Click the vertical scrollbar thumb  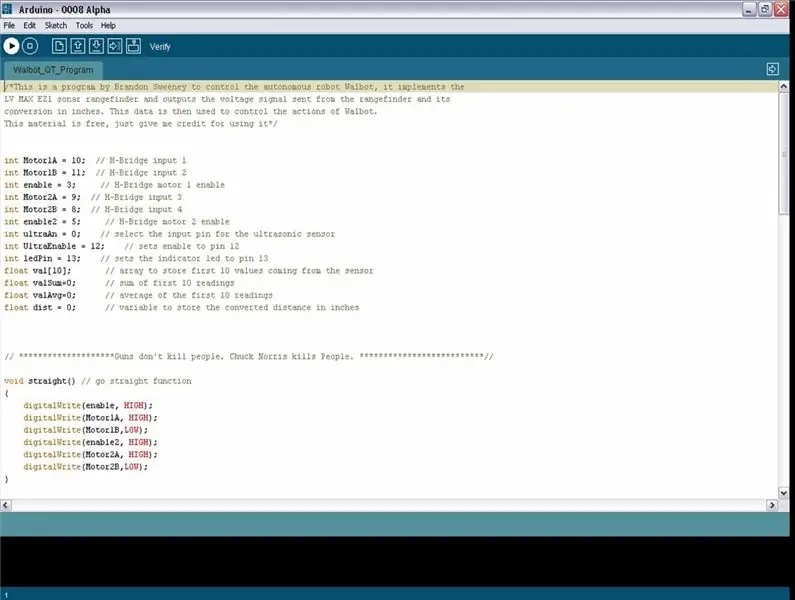tap(783, 154)
